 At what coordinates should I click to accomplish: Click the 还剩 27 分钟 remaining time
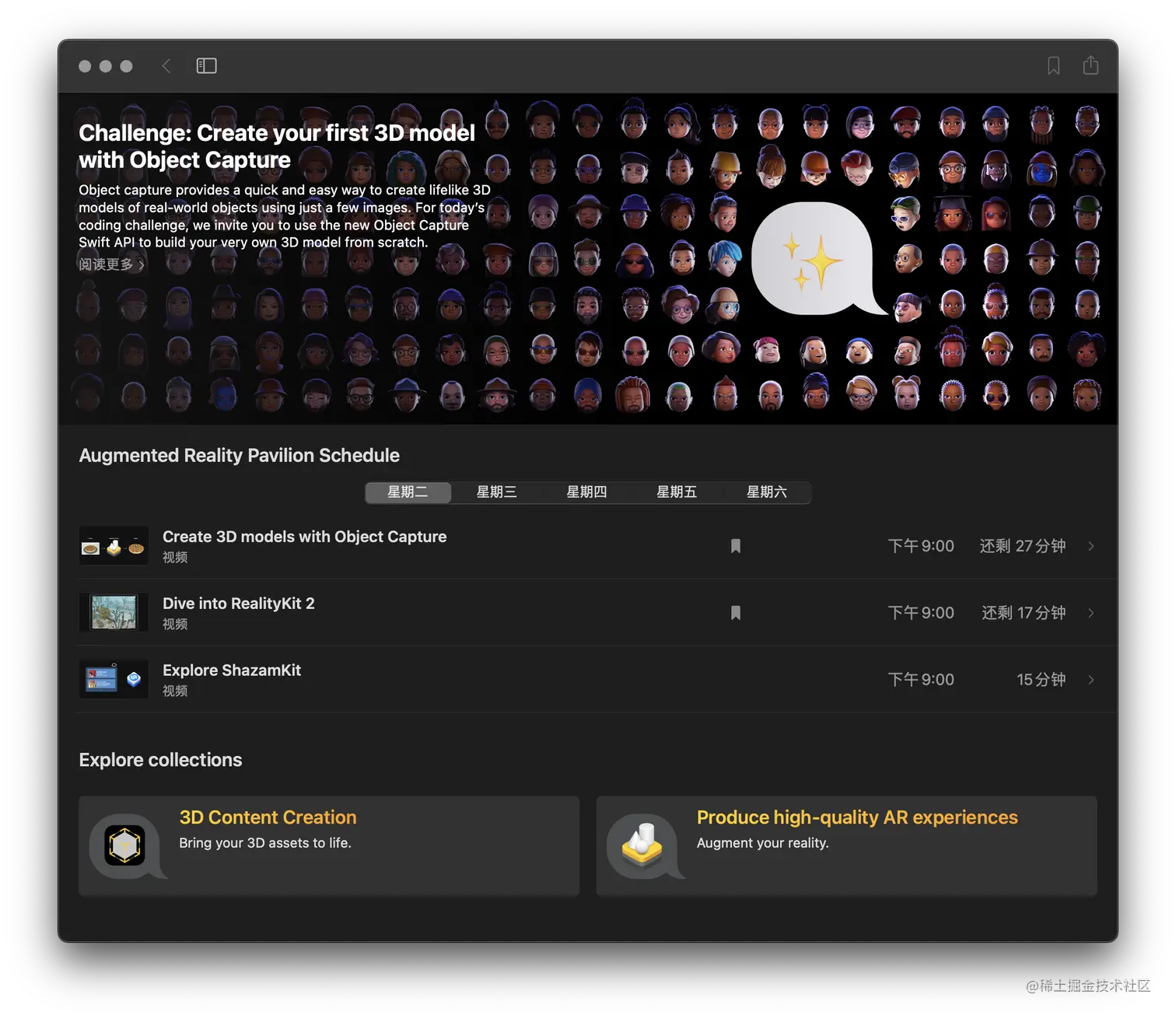tap(1023, 546)
